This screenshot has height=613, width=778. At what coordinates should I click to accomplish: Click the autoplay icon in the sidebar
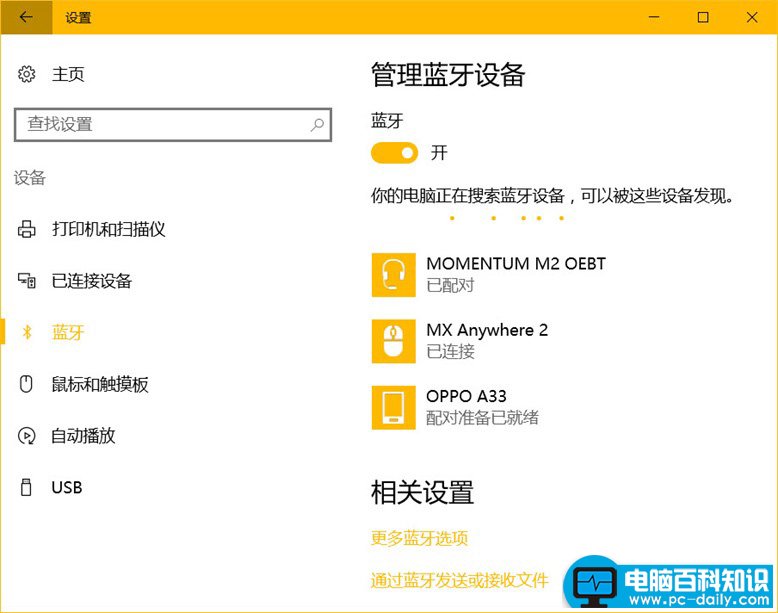pyautogui.click(x=26, y=436)
